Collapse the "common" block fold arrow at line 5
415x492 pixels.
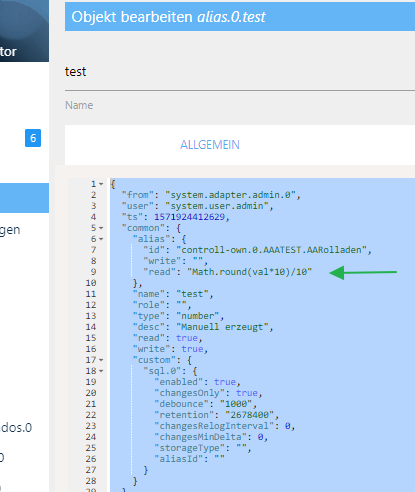click(101, 228)
